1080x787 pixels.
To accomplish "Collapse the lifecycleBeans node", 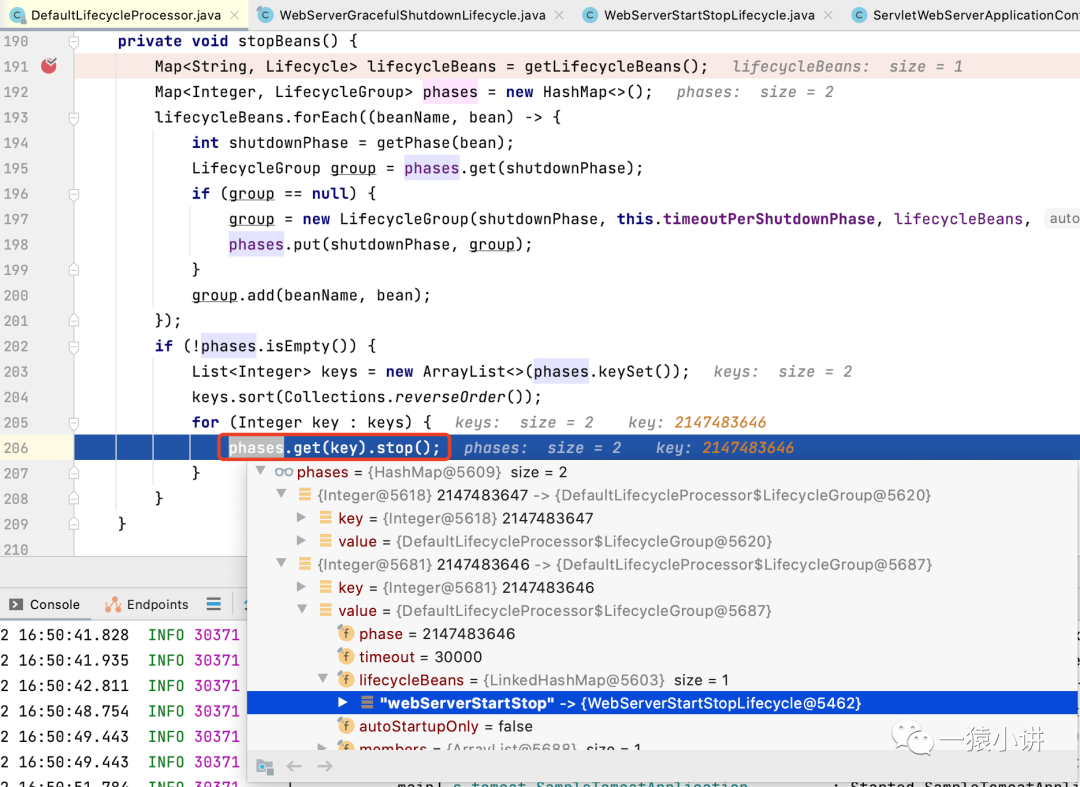I will coord(322,680).
